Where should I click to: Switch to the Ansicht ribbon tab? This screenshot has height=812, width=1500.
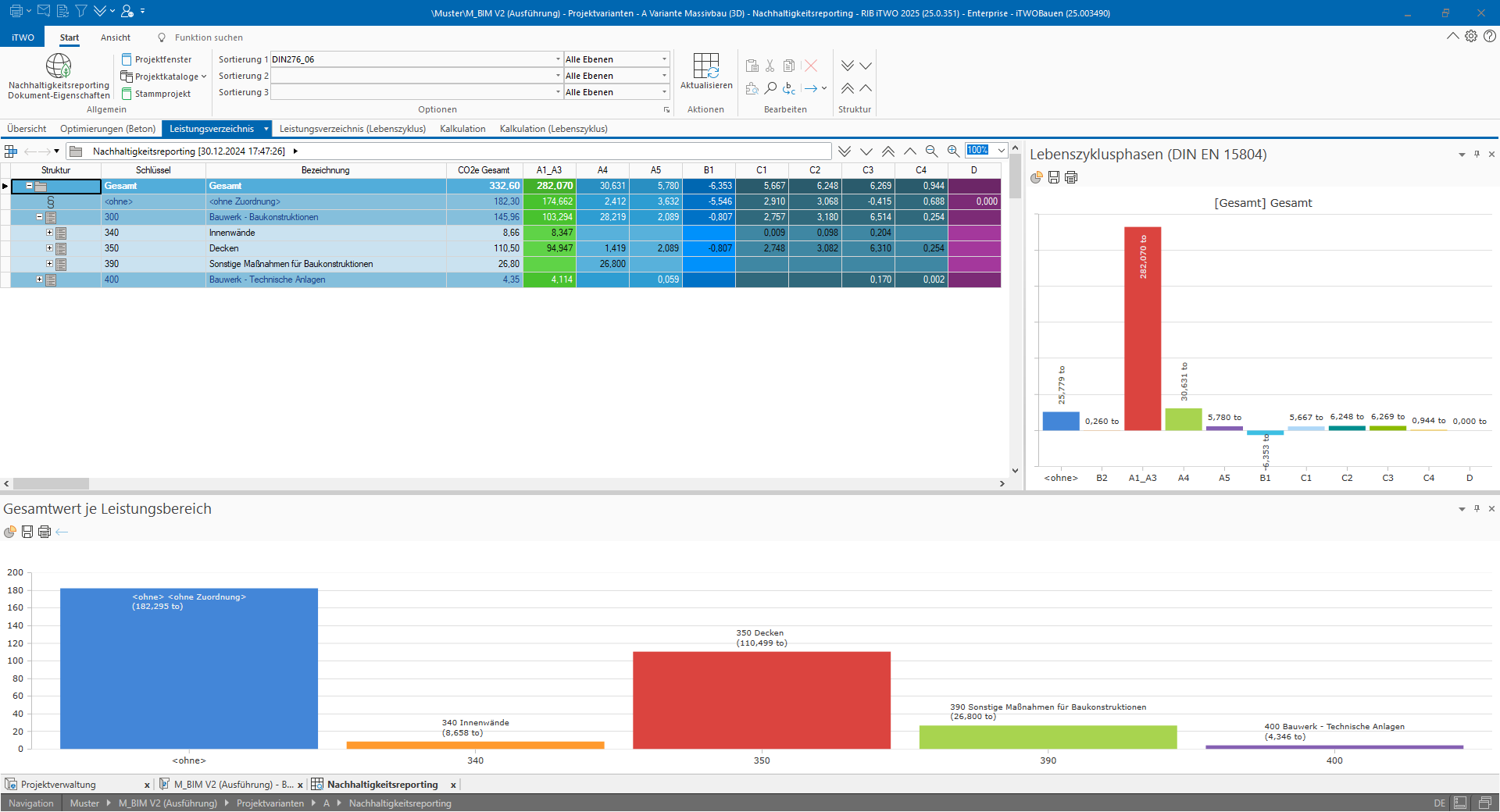click(x=116, y=37)
